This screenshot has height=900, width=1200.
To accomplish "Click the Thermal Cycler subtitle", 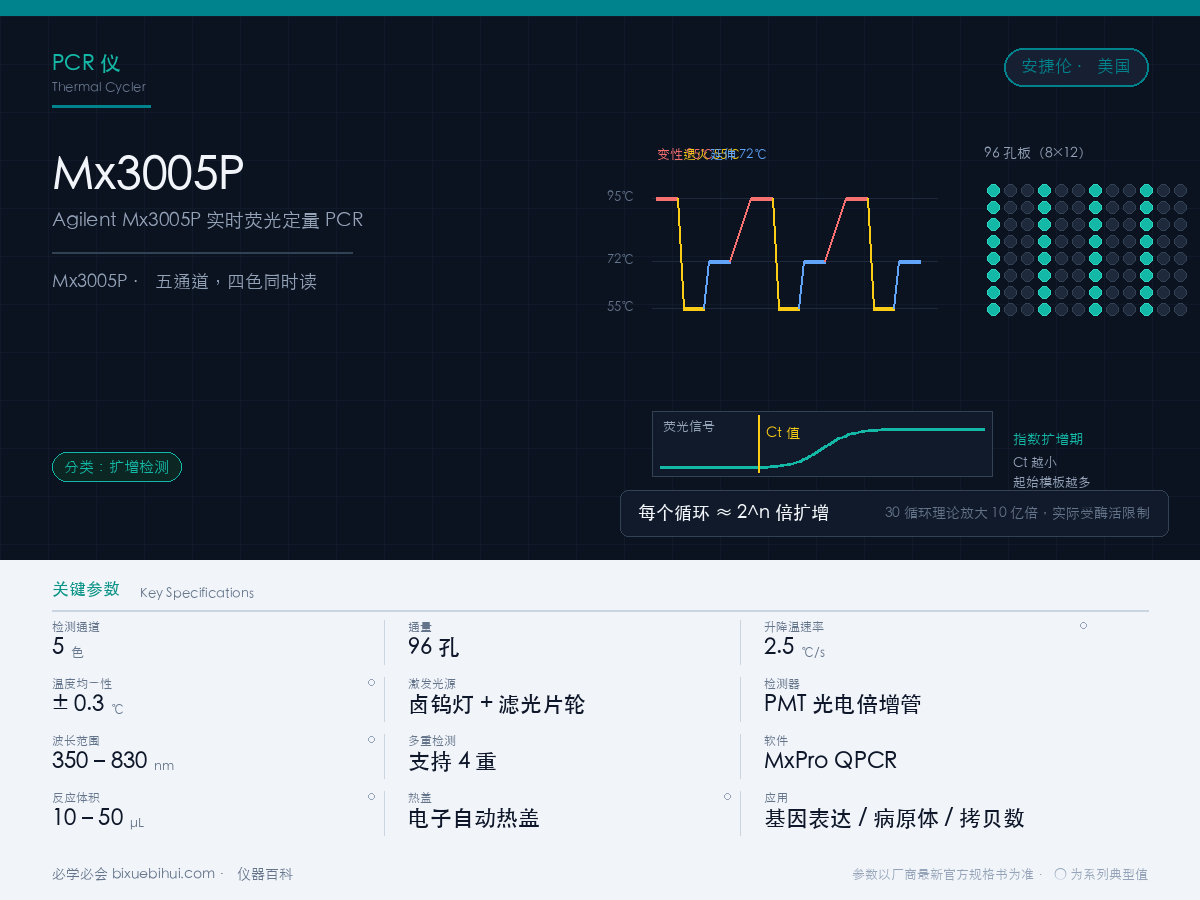I will coord(99,87).
